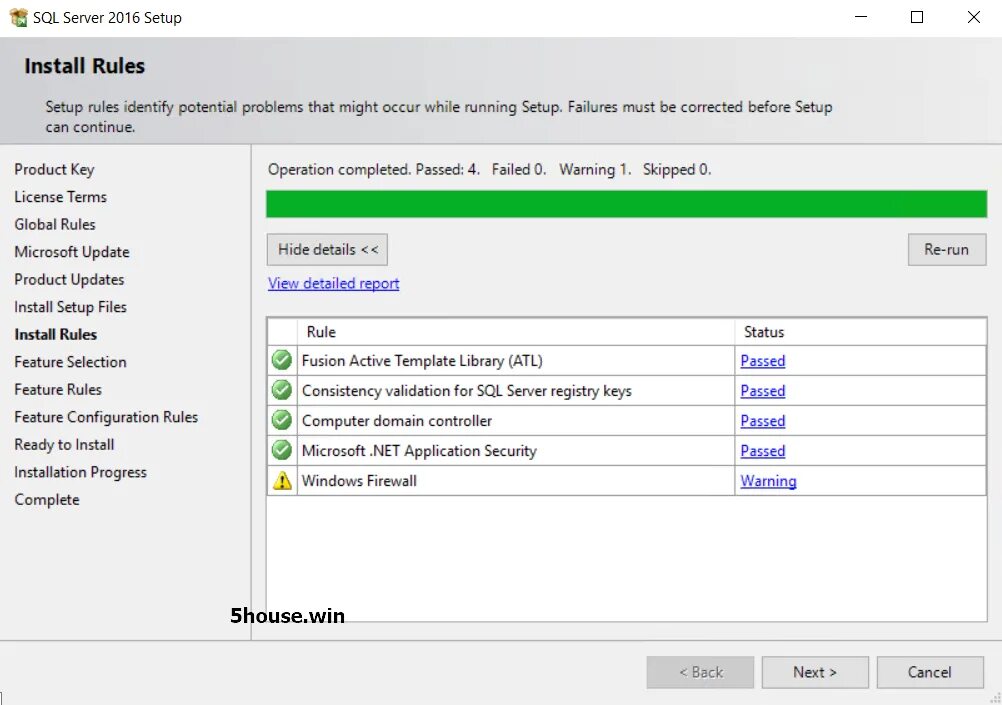Minimize the SQL Server 2016 Setup window

(x=861, y=17)
